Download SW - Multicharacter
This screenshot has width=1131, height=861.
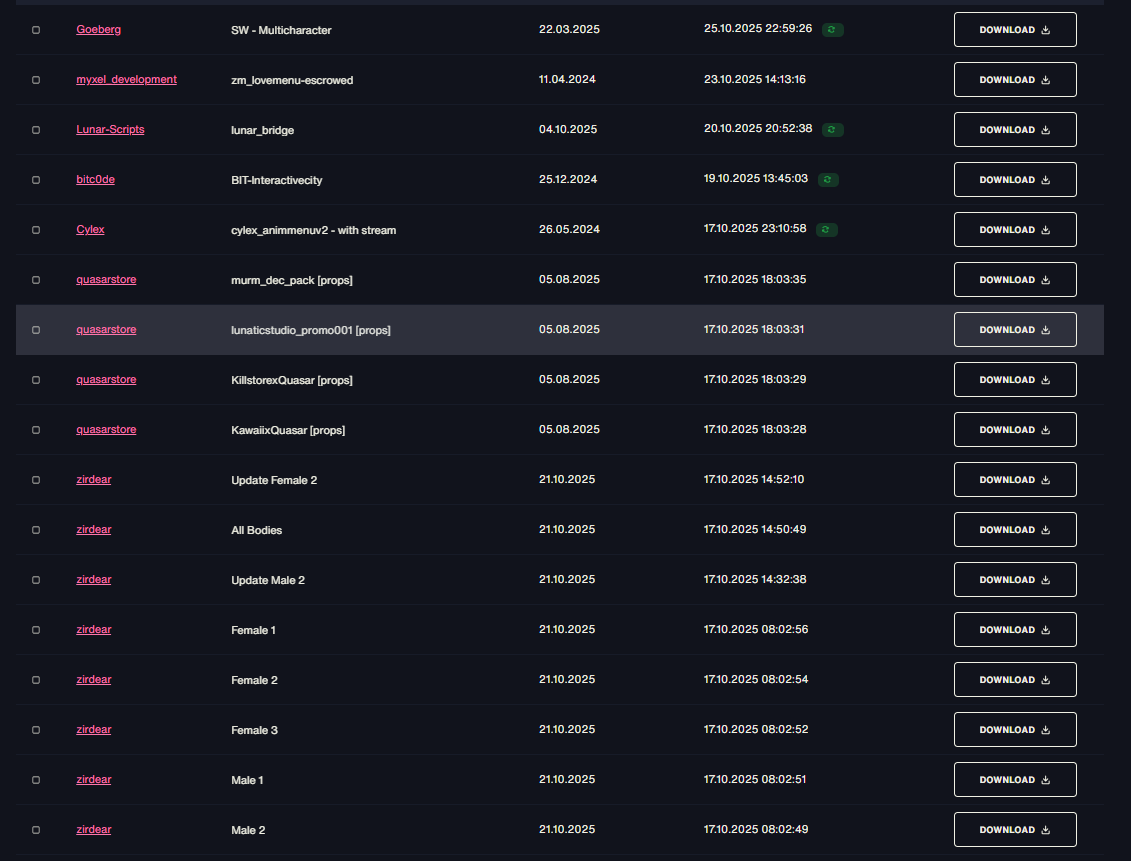(1015, 30)
